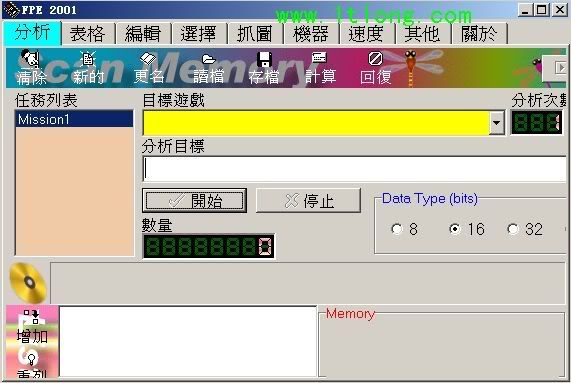Image resolution: width=571 pixels, height=383 pixels.
Task: Open the 計算 calculator icon
Action: [x=319, y=58]
